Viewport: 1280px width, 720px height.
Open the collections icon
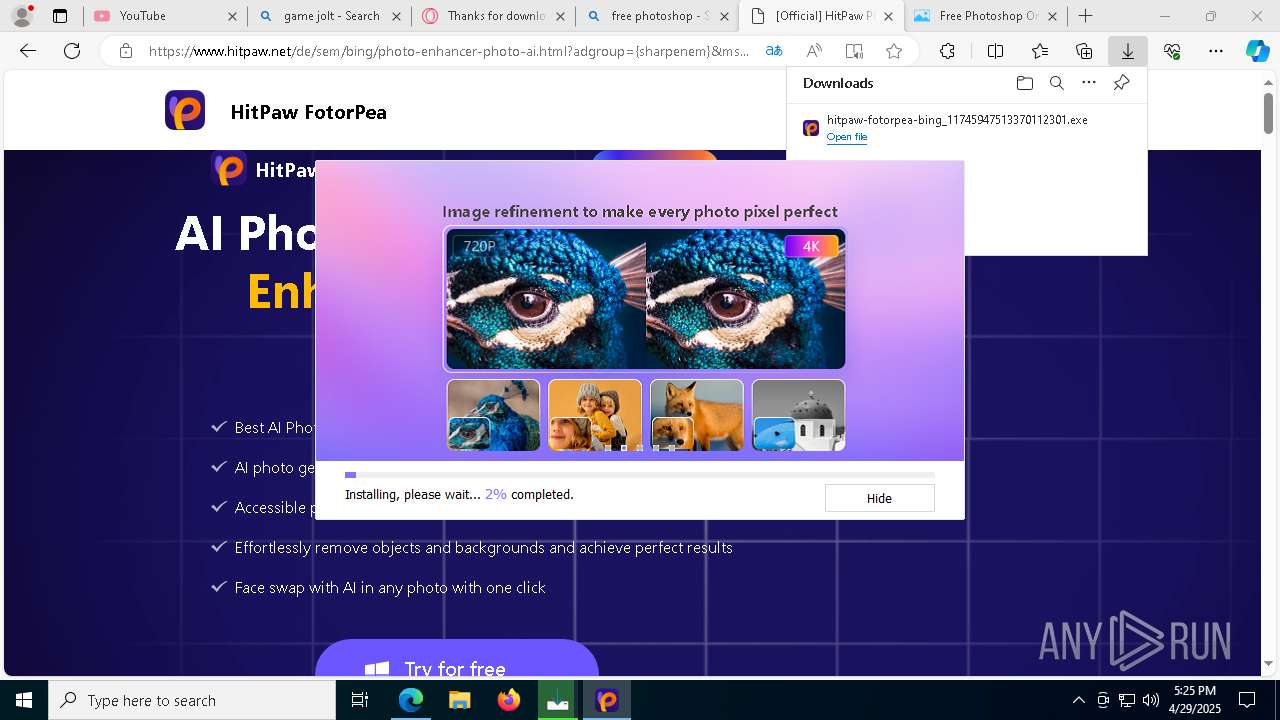point(1084,51)
